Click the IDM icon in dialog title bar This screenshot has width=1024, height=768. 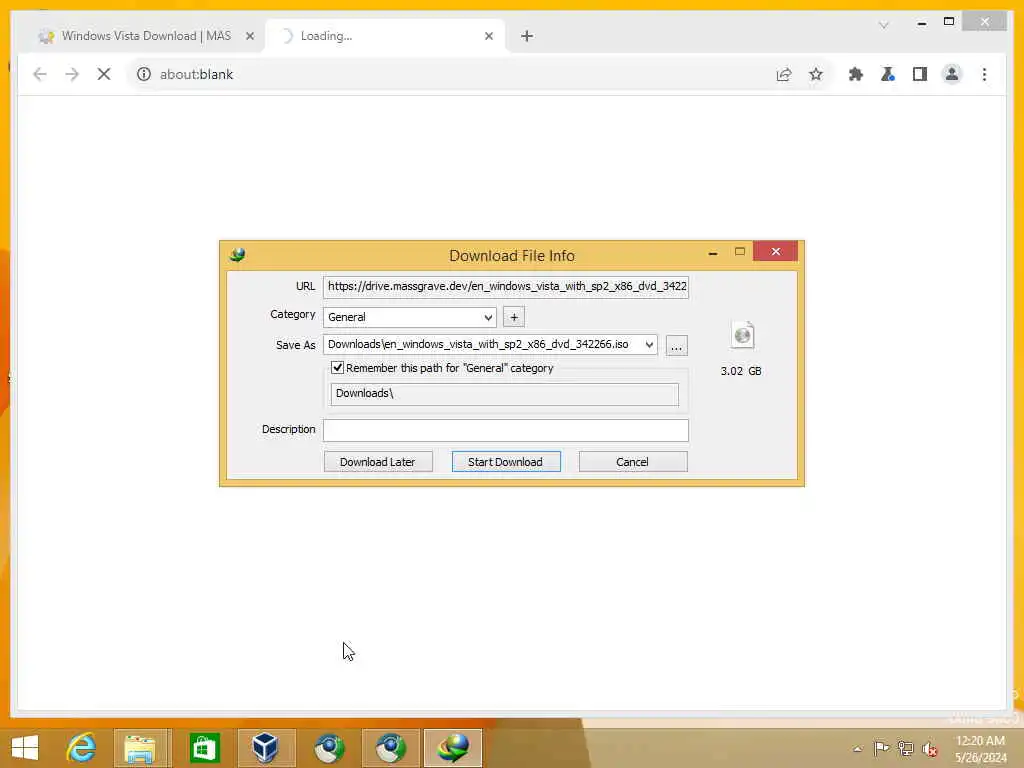[238, 254]
